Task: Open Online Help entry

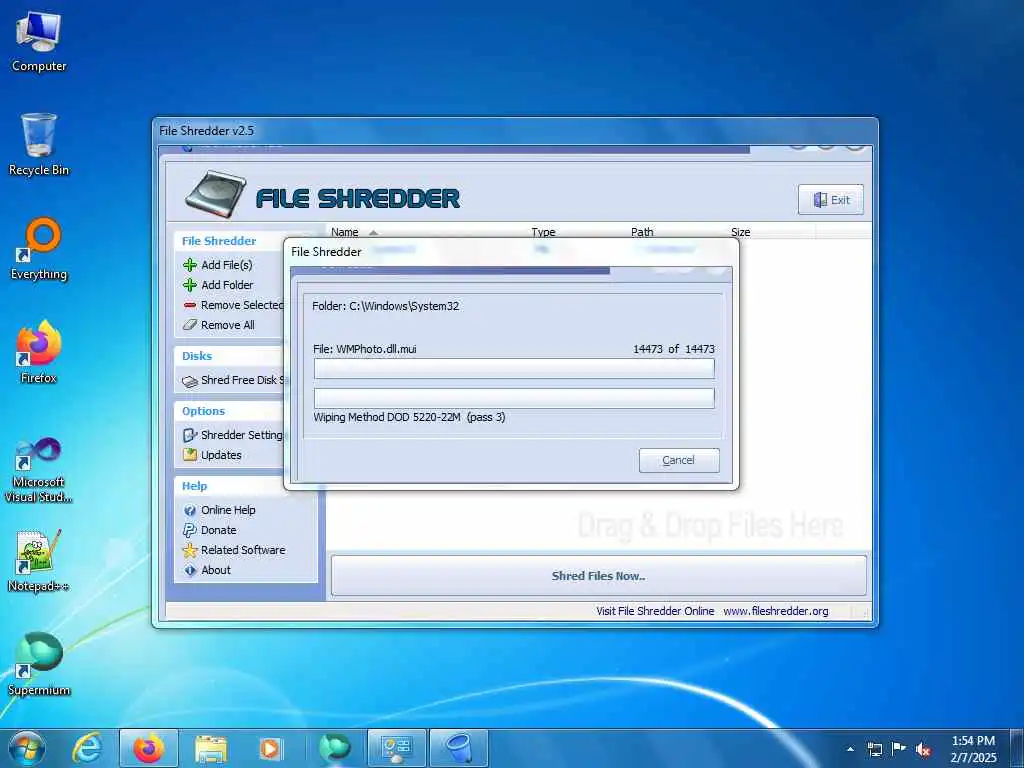Action: tap(228, 510)
